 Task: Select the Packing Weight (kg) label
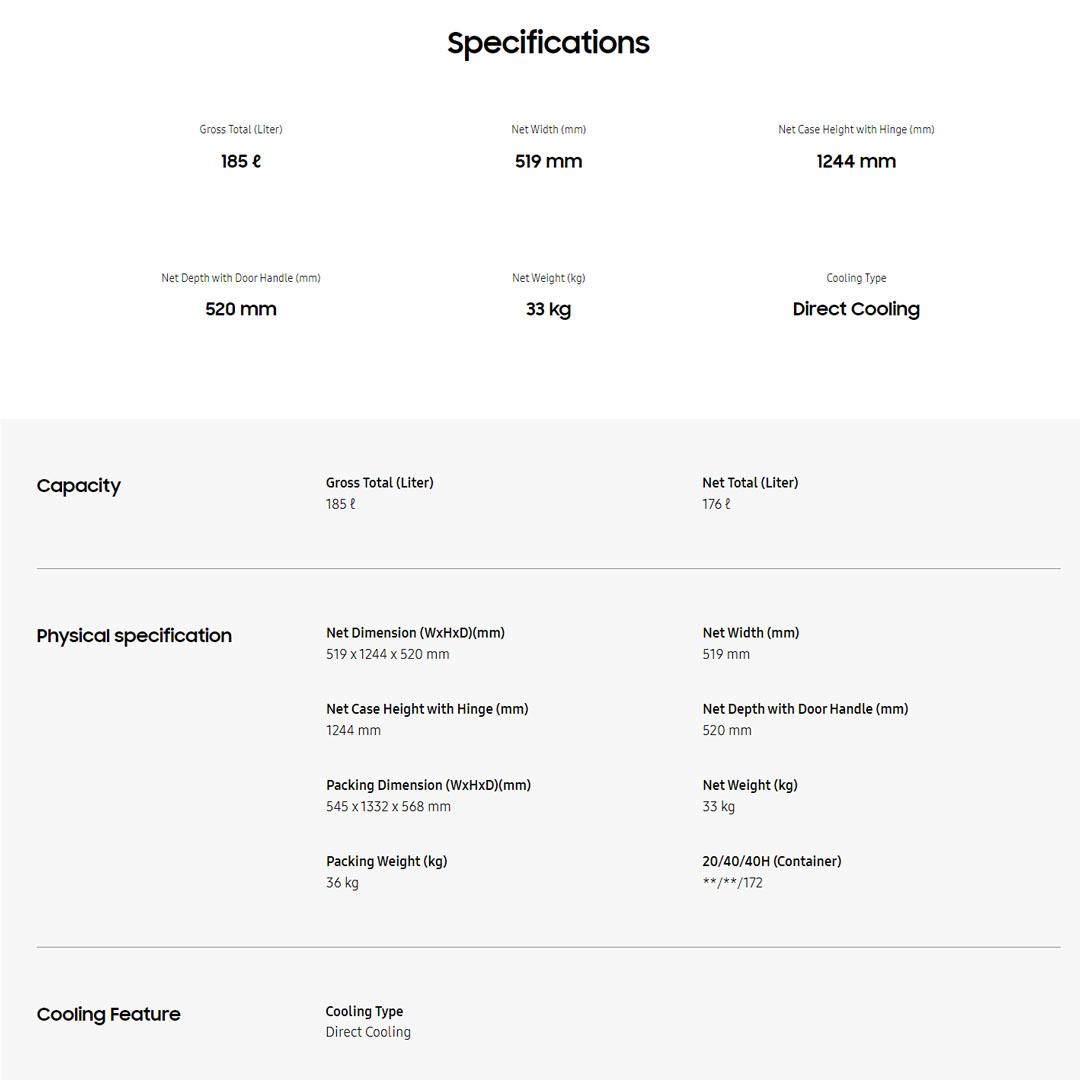386,861
